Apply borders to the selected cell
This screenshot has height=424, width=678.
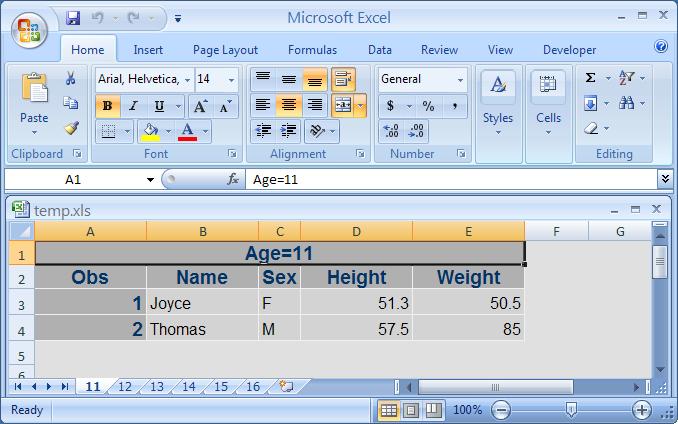coord(108,131)
